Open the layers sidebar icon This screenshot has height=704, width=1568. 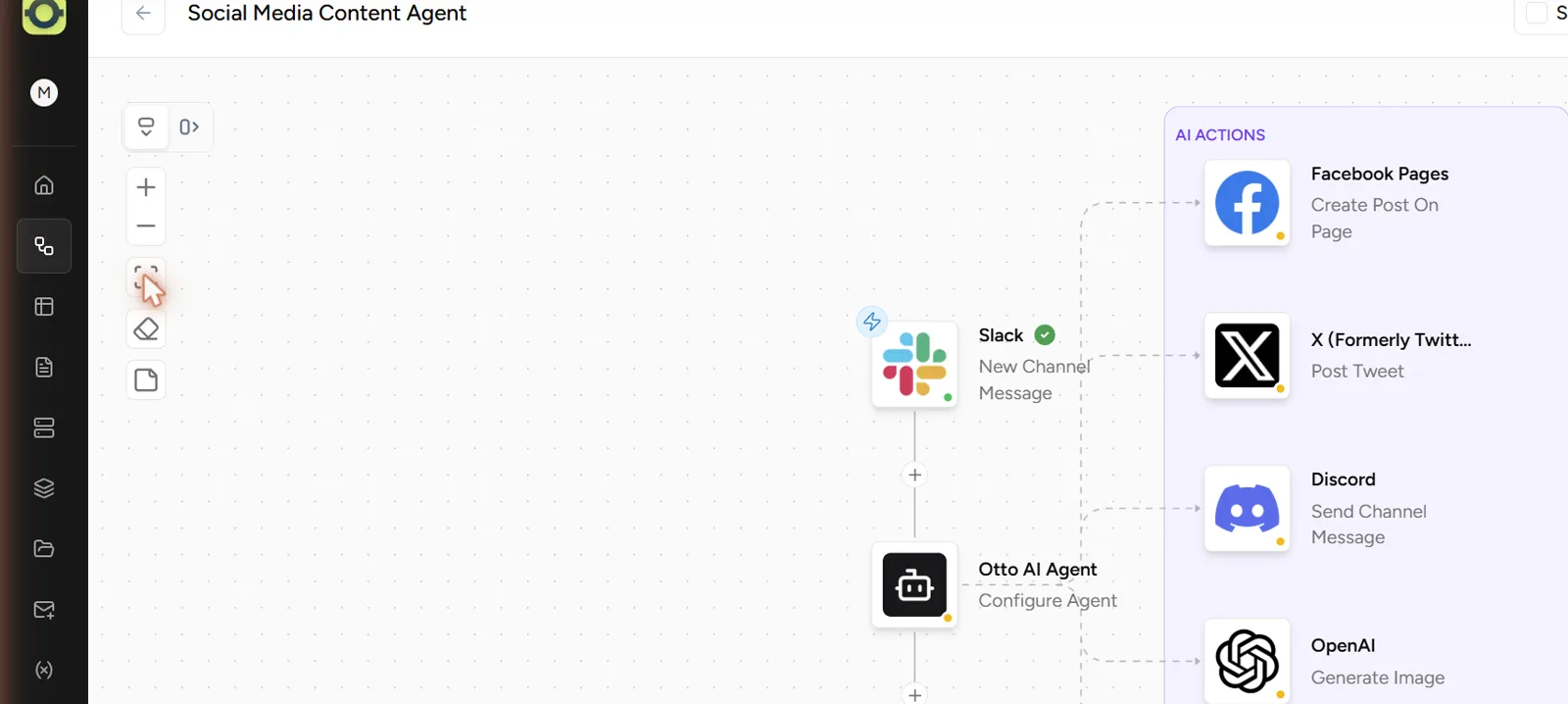point(44,488)
